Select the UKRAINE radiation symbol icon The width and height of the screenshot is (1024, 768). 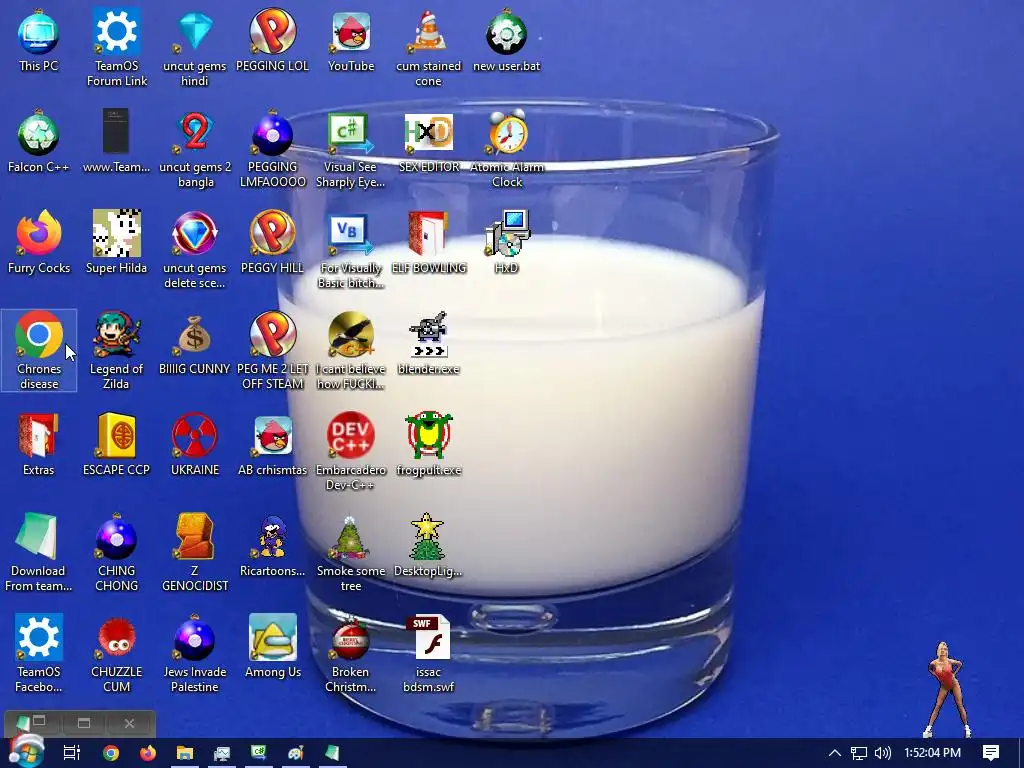click(x=195, y=445)
